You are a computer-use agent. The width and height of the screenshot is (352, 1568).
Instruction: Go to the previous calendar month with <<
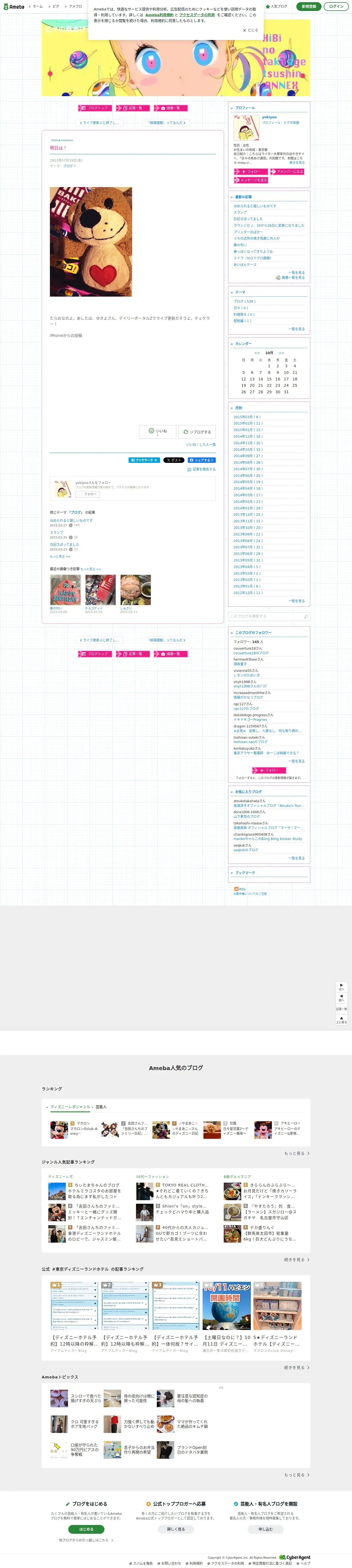pyautogui.click(x=257, y=353)
